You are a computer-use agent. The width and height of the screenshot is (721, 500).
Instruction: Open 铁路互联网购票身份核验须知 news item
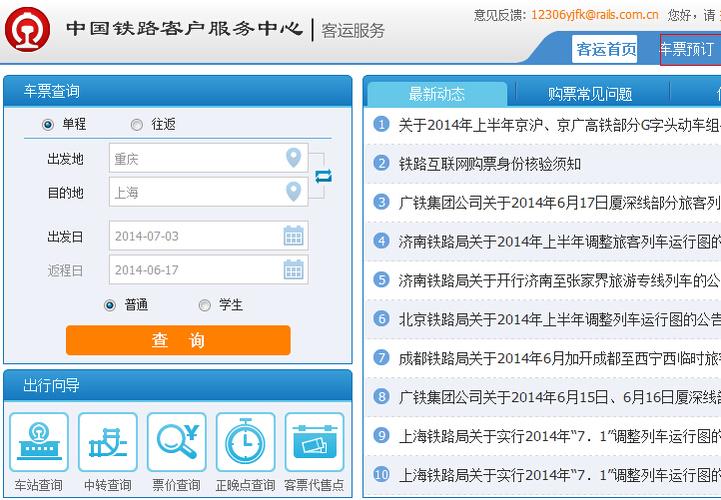[x=490, y=164]
